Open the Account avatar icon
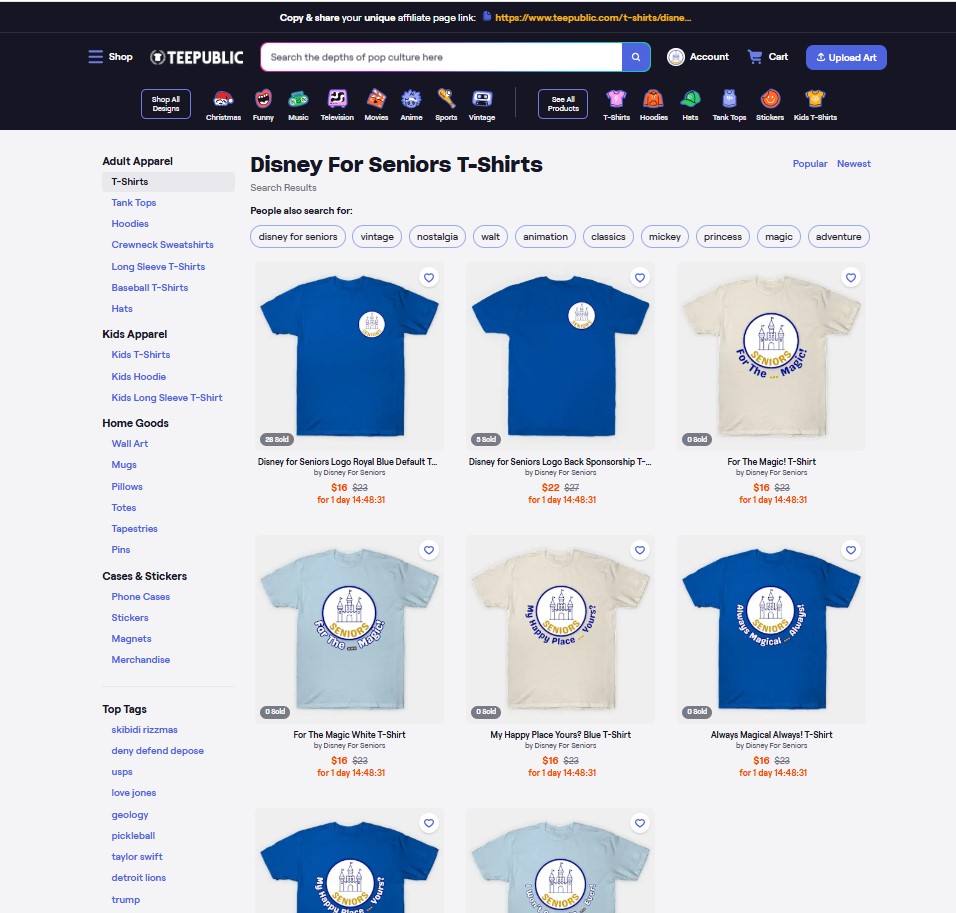The height and width of the screenshot is (913, 956). (x=676, y=57)
